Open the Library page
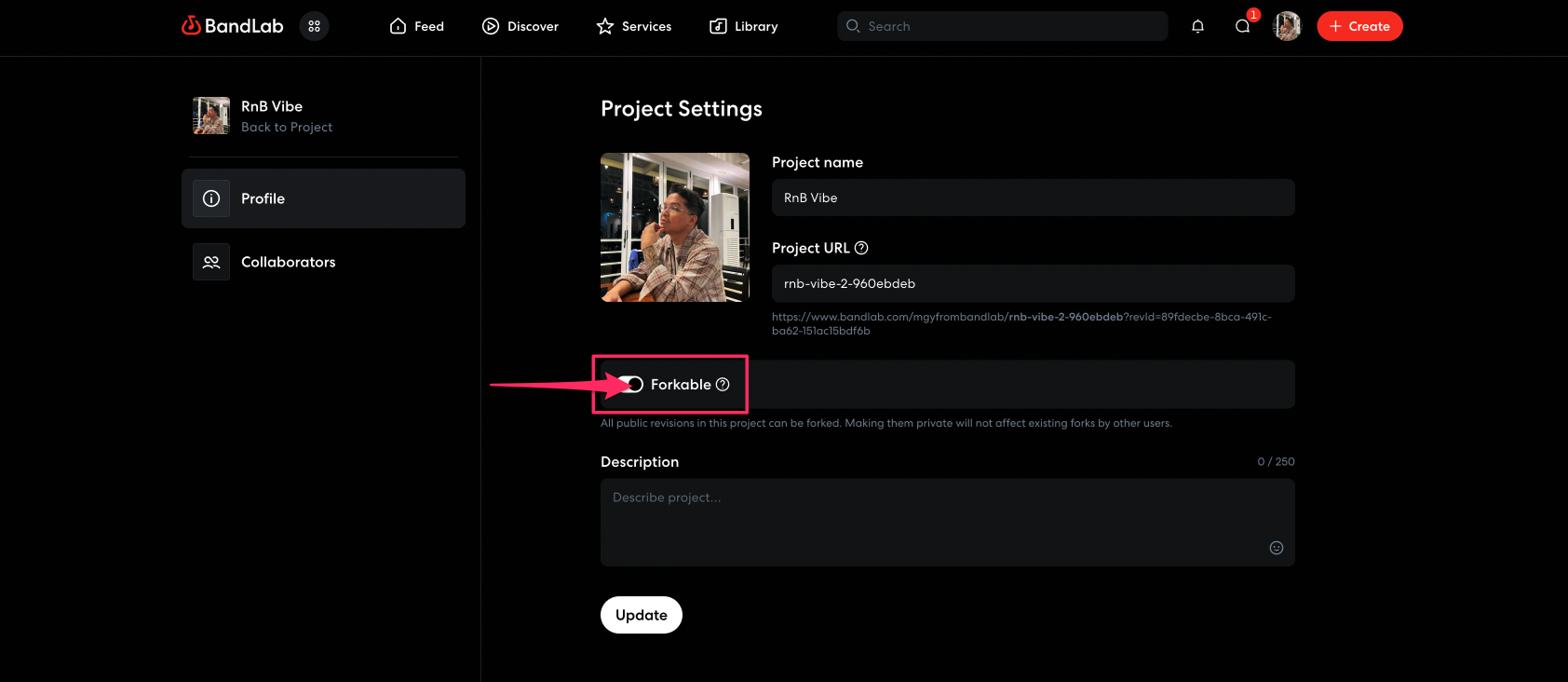The image size is (1568, 682). point(744,26)
